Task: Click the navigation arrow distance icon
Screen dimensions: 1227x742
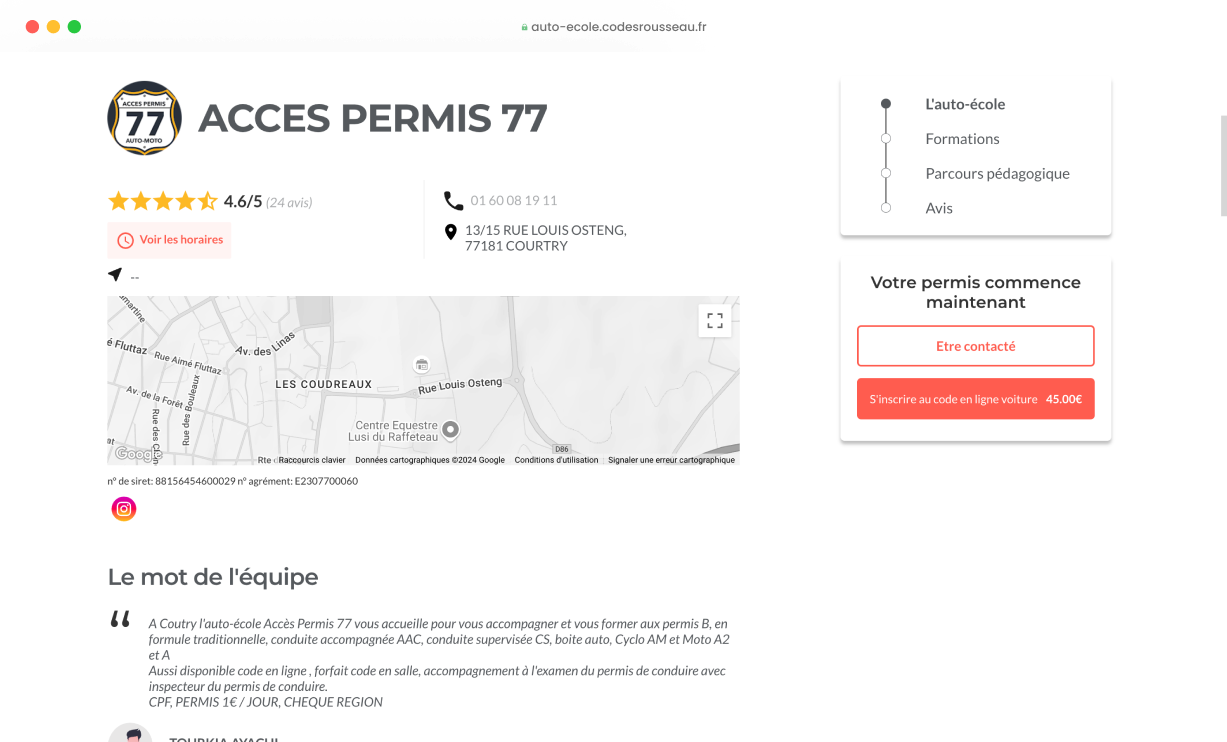Action: [x=115, y=275]
